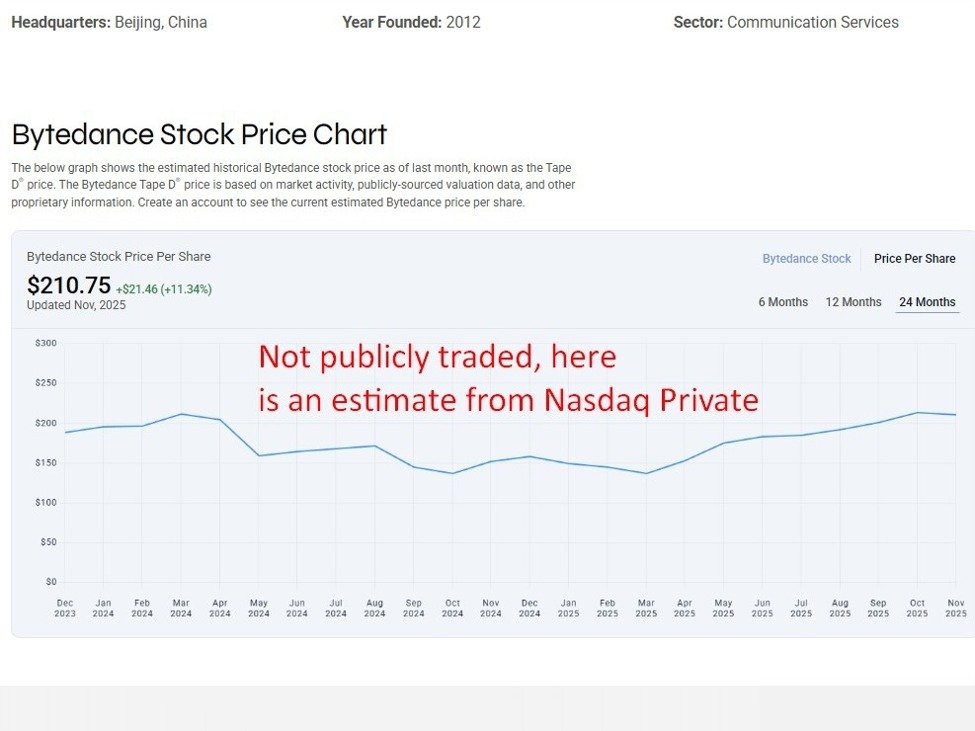The width and height of the screenshot is (975, 731).
Task: Click the Year Founded: 2012 text
Action: [x=411, y=22]
